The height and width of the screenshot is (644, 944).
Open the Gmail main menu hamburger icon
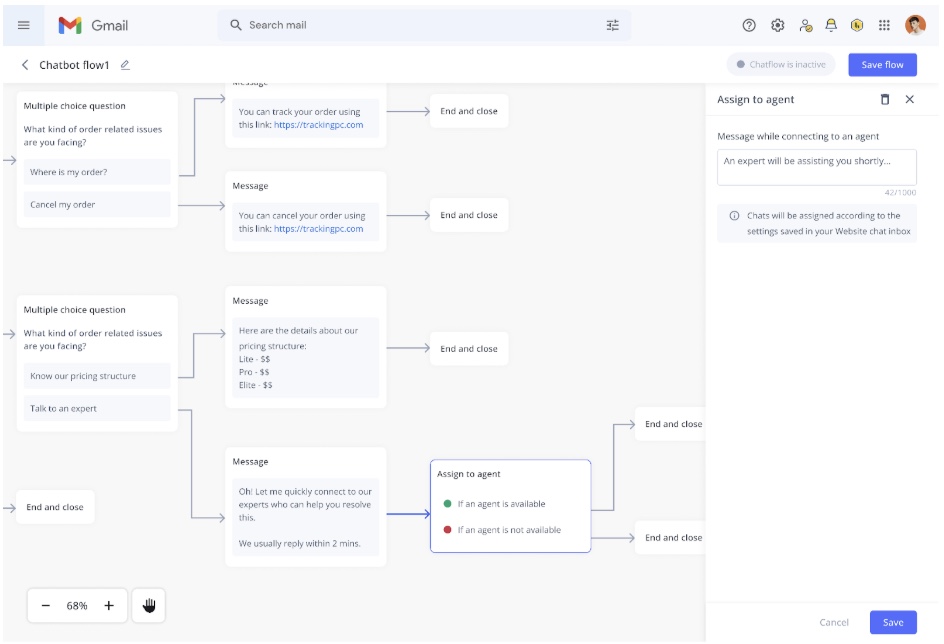[x=24, y=26]
